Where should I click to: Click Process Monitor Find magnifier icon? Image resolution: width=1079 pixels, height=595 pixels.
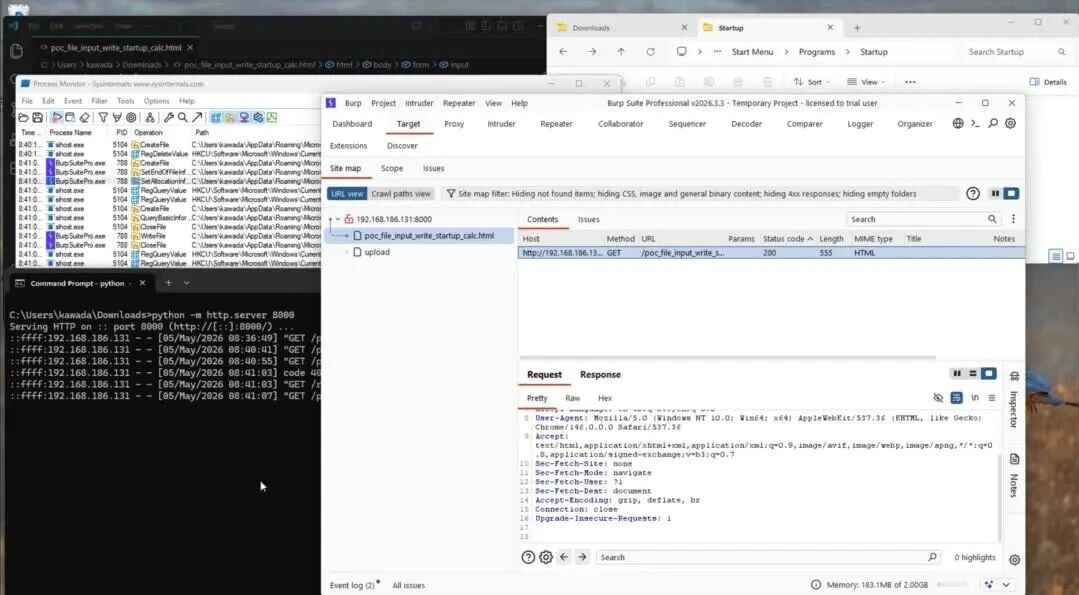[x=182, y=118]
